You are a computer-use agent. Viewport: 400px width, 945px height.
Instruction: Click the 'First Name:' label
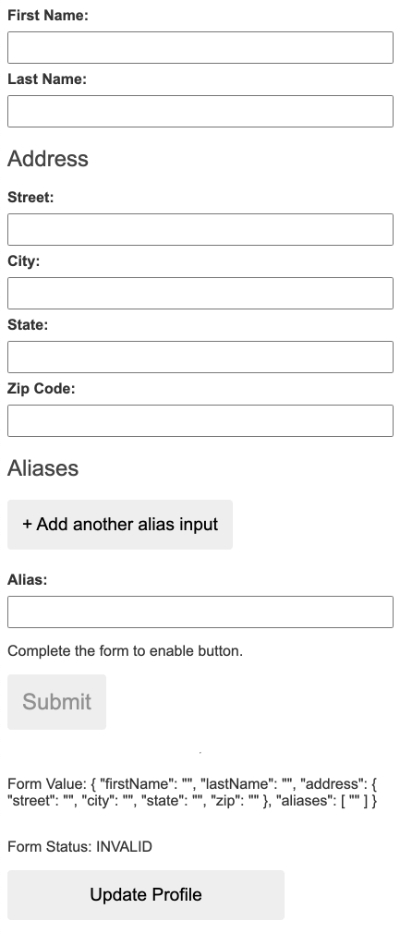pyautogui.click(x=48, y=16)
